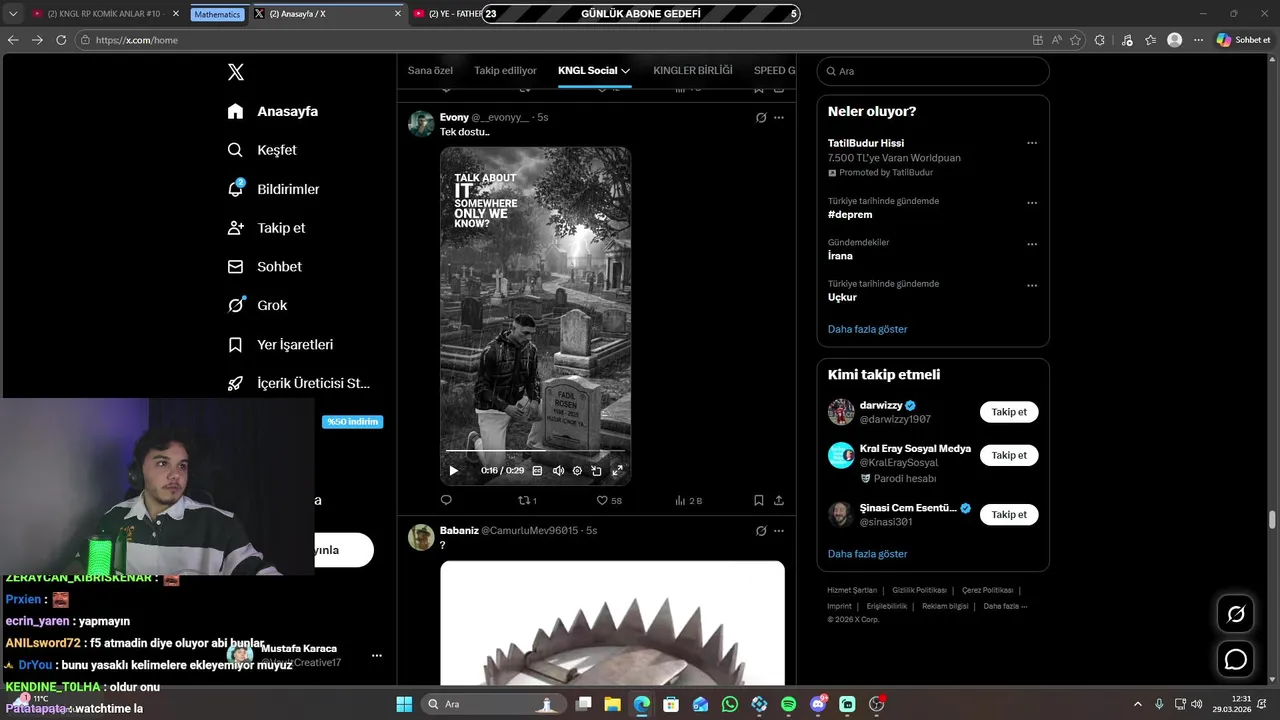Open Yer İşaretleri bookmarks
Viewport: 1280px width, 720px height.
point(280,344)
